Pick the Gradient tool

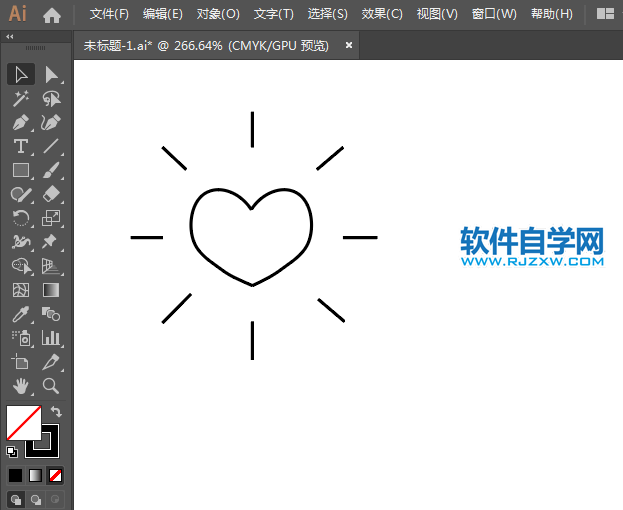[x=52, y=290]
